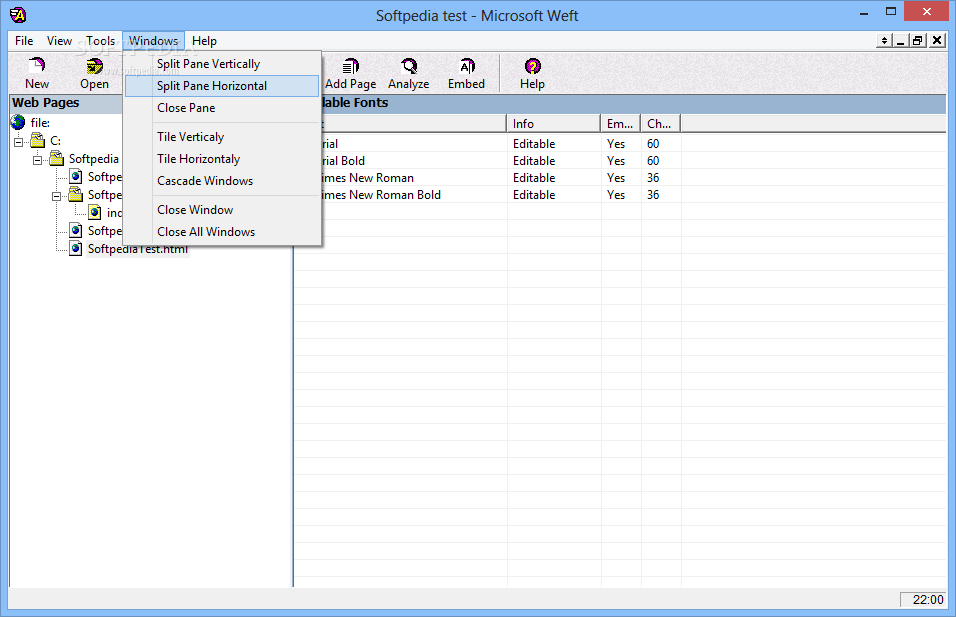
Task: Click the New toolbar icon
Action: click(37, 65)
